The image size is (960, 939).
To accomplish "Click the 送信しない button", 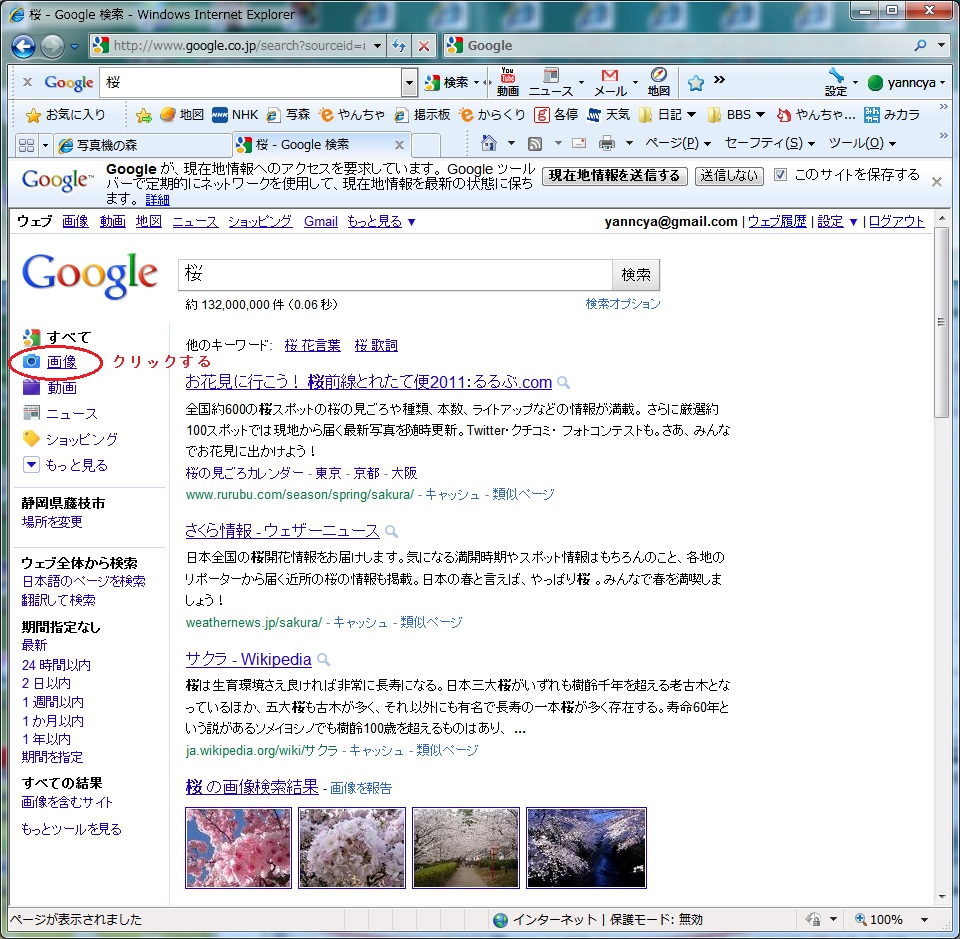I will coord(729,176).
